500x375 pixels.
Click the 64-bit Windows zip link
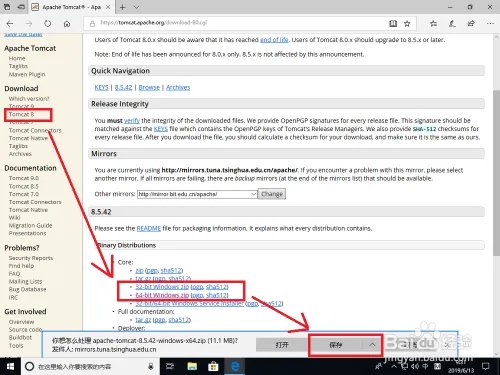coord(162,295)
